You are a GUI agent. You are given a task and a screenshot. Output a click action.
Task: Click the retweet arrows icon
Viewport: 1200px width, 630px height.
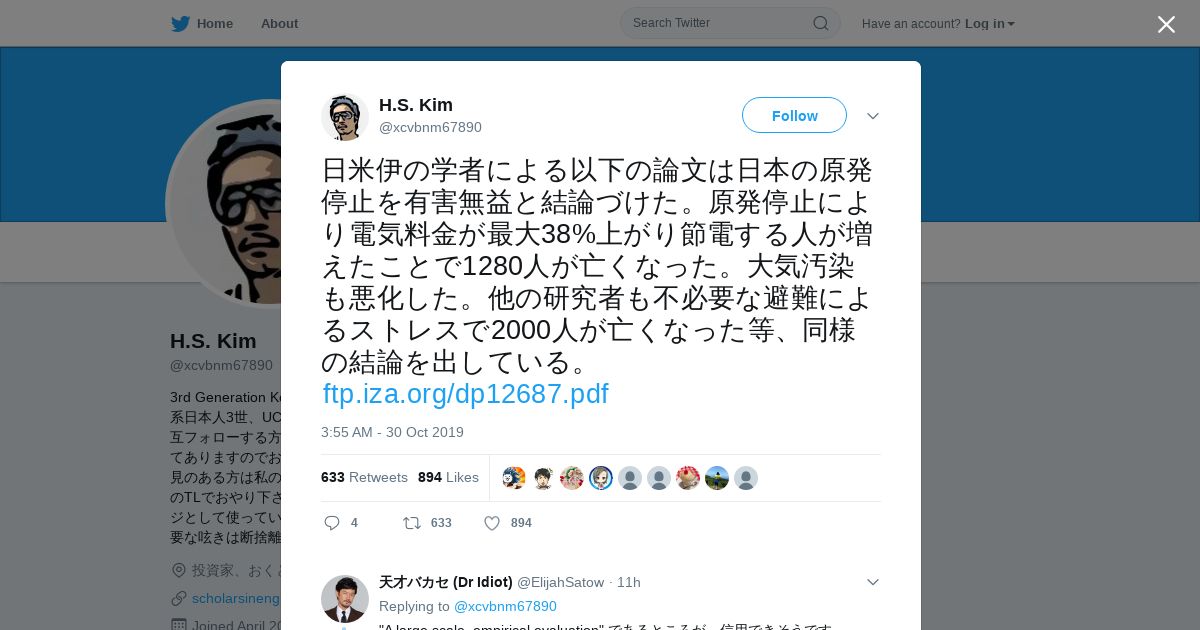pos(411,523)
